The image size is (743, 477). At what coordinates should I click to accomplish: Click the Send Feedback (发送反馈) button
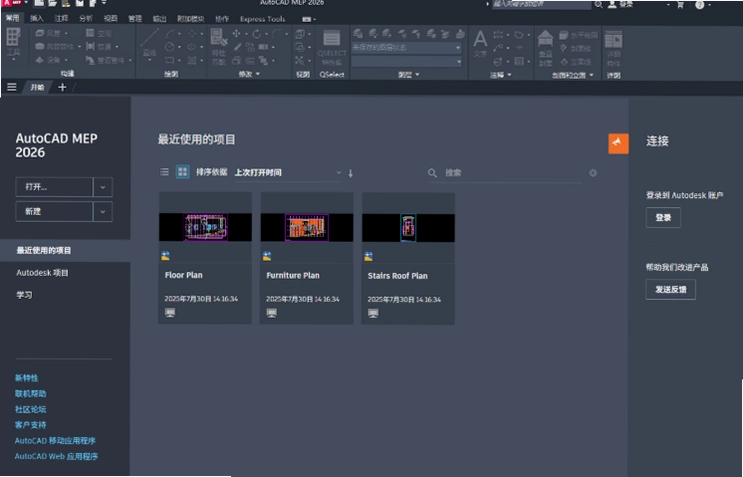(x=671, y=289)
